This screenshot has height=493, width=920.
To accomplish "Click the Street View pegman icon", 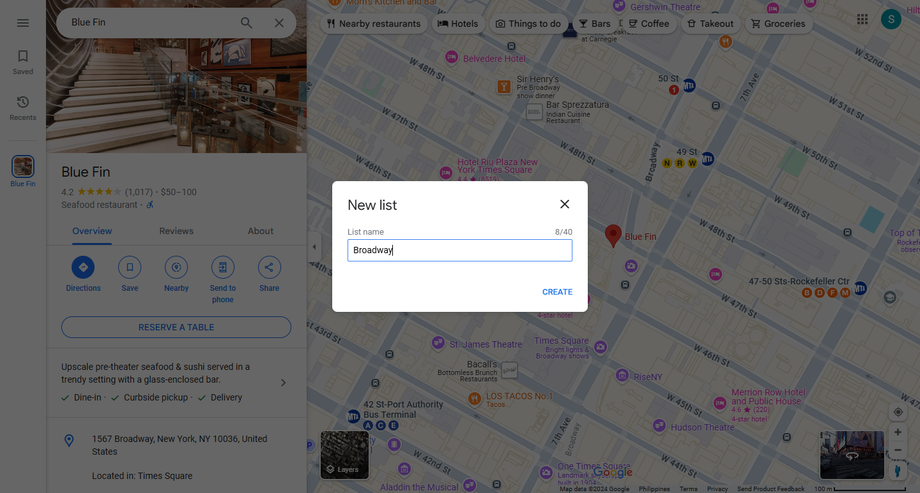I will pyautogui.click(x=897, y=471).
